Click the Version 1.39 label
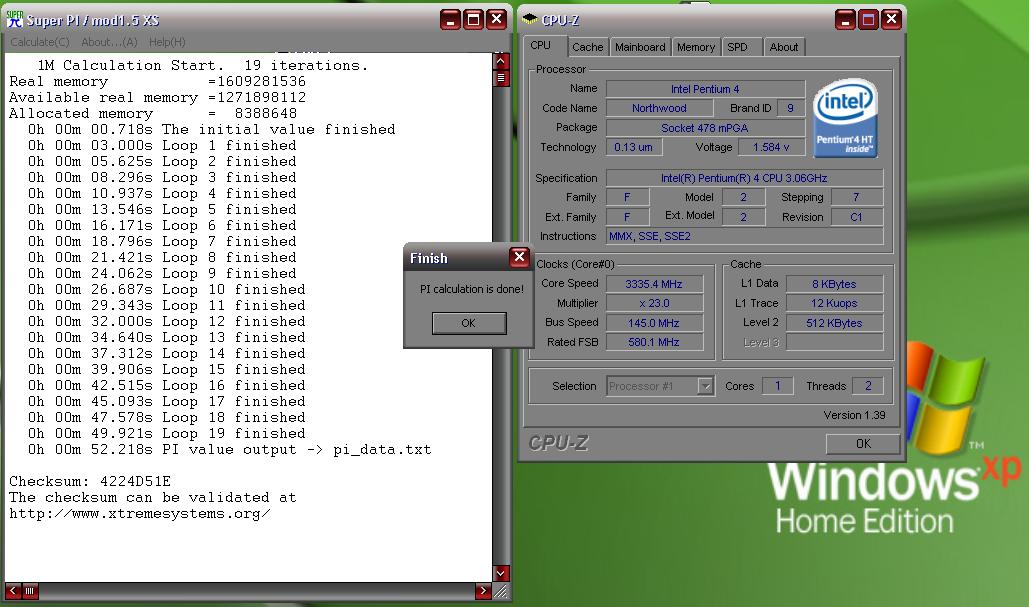The image size is (1029, 607). pos(854,415)
